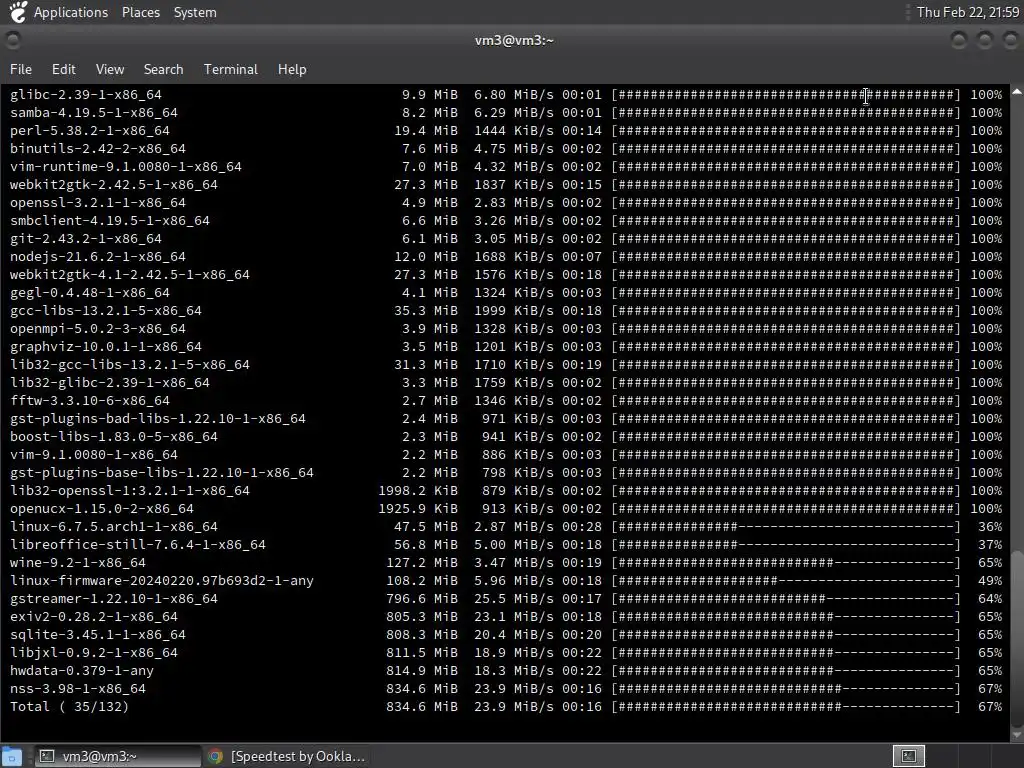Click gst-plugins-base-libs-1.22.10-1-x86_64 text
1024x768 pixels.
pyautogui.click(x=162, y=473)
